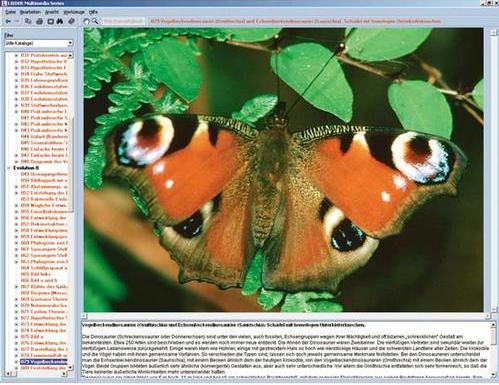The width and height of the screenshot is (499, 385).
Task: Open the Werkzeuge menu
Action: pos(74,12)
